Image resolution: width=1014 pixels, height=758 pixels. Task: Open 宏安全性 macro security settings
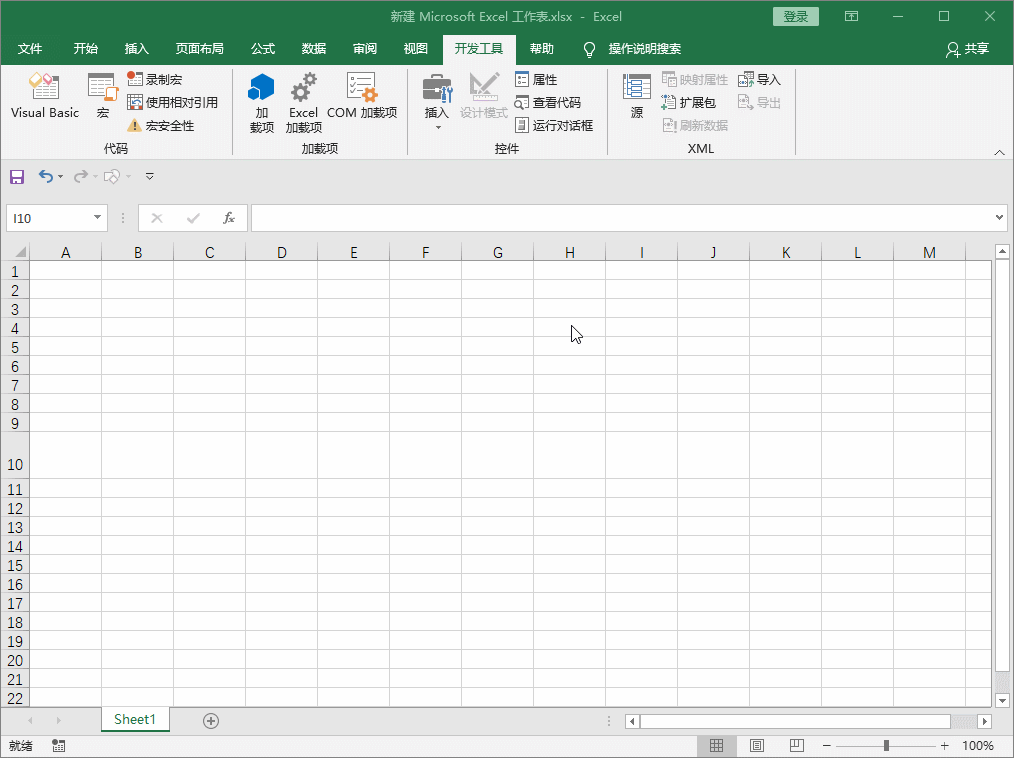pos(161,125)
